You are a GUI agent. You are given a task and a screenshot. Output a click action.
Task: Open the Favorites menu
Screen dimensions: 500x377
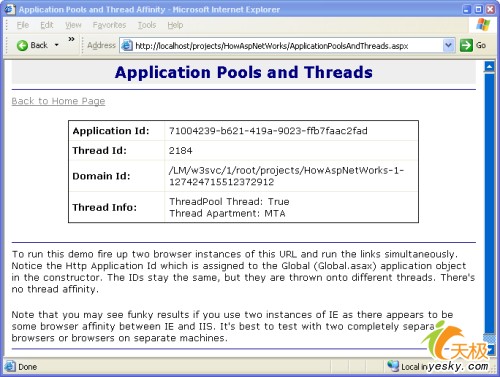(109, 25)
